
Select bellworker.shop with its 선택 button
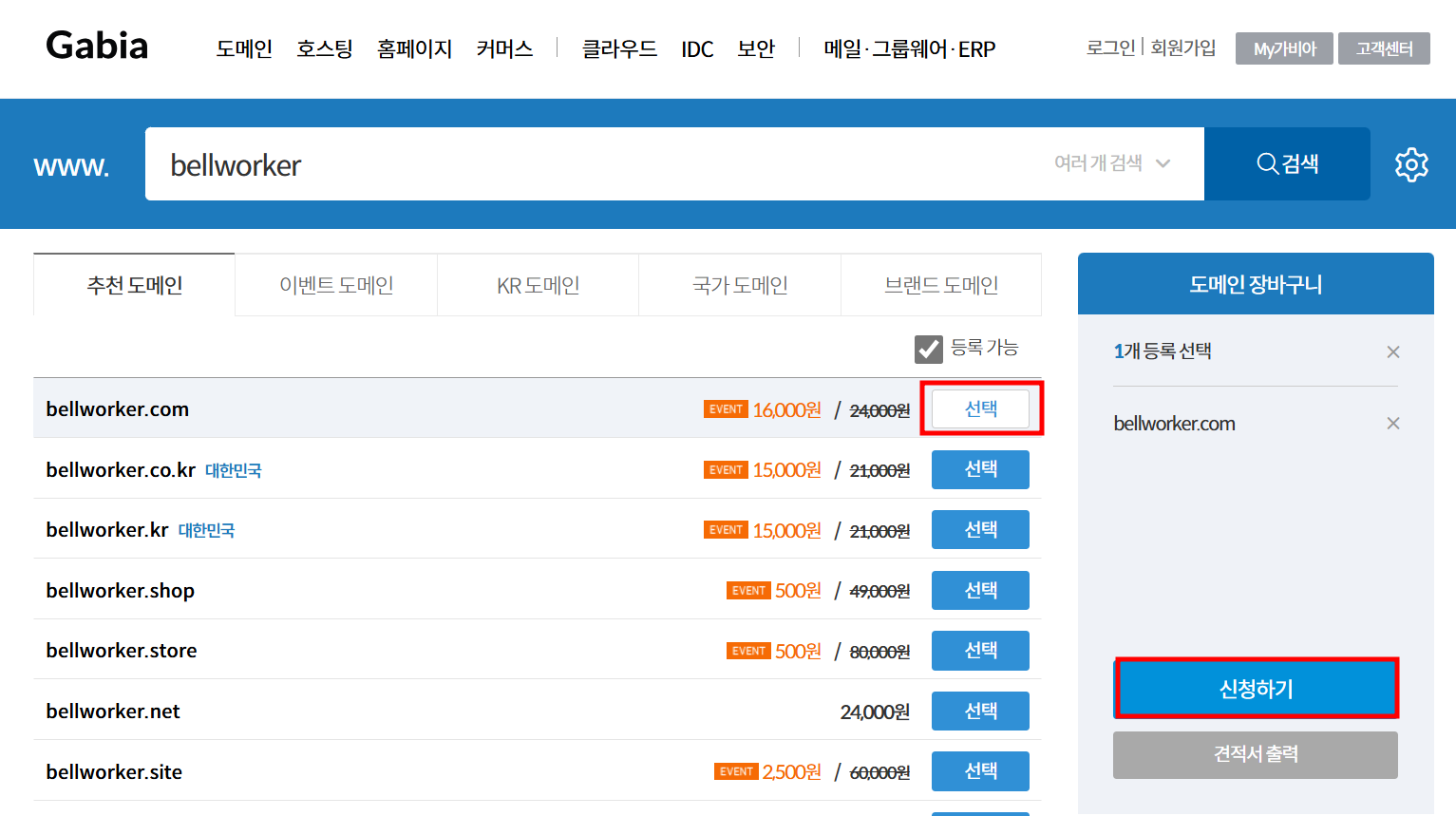click(x=980, y=590)
